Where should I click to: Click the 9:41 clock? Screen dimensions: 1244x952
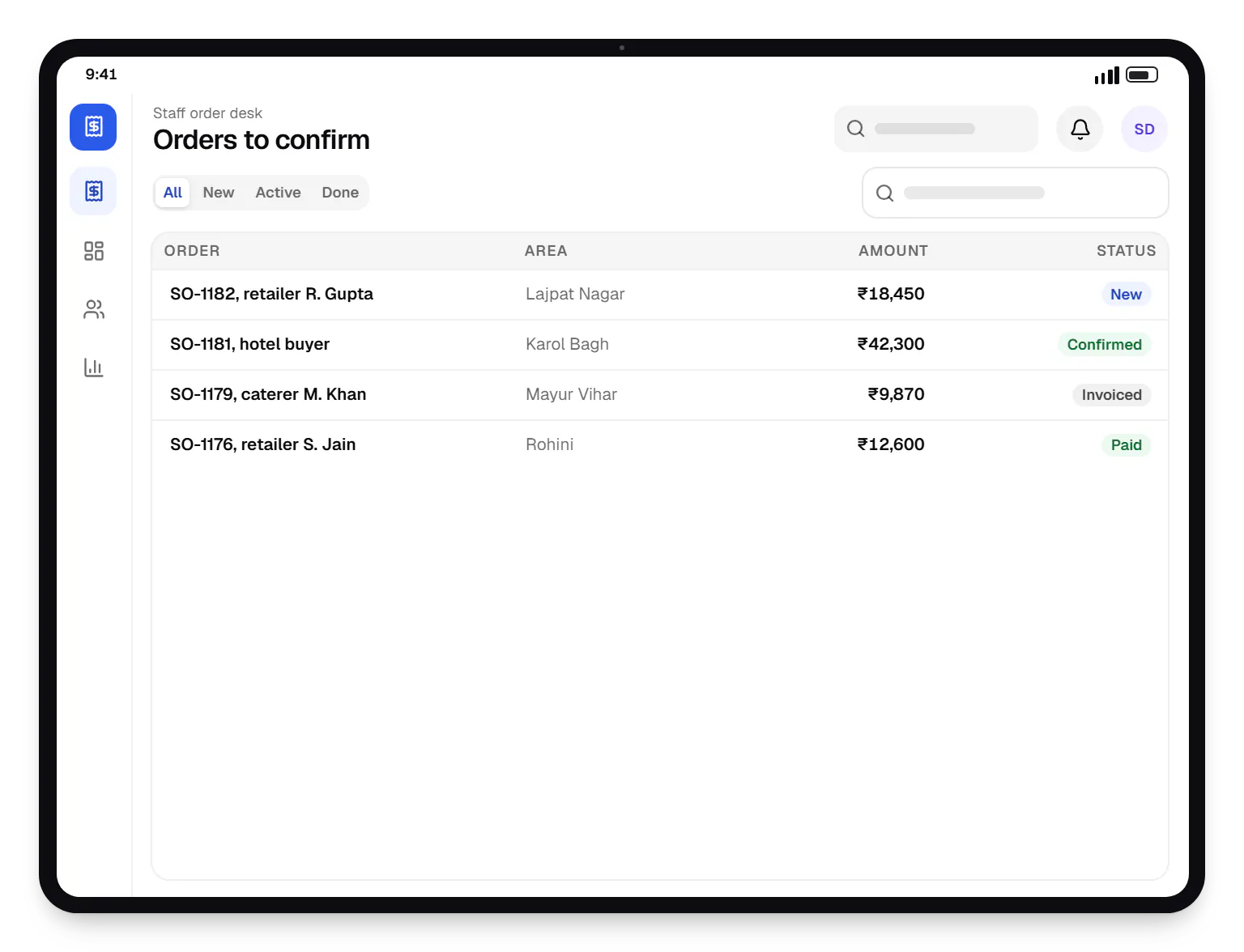tap(101, 74)
